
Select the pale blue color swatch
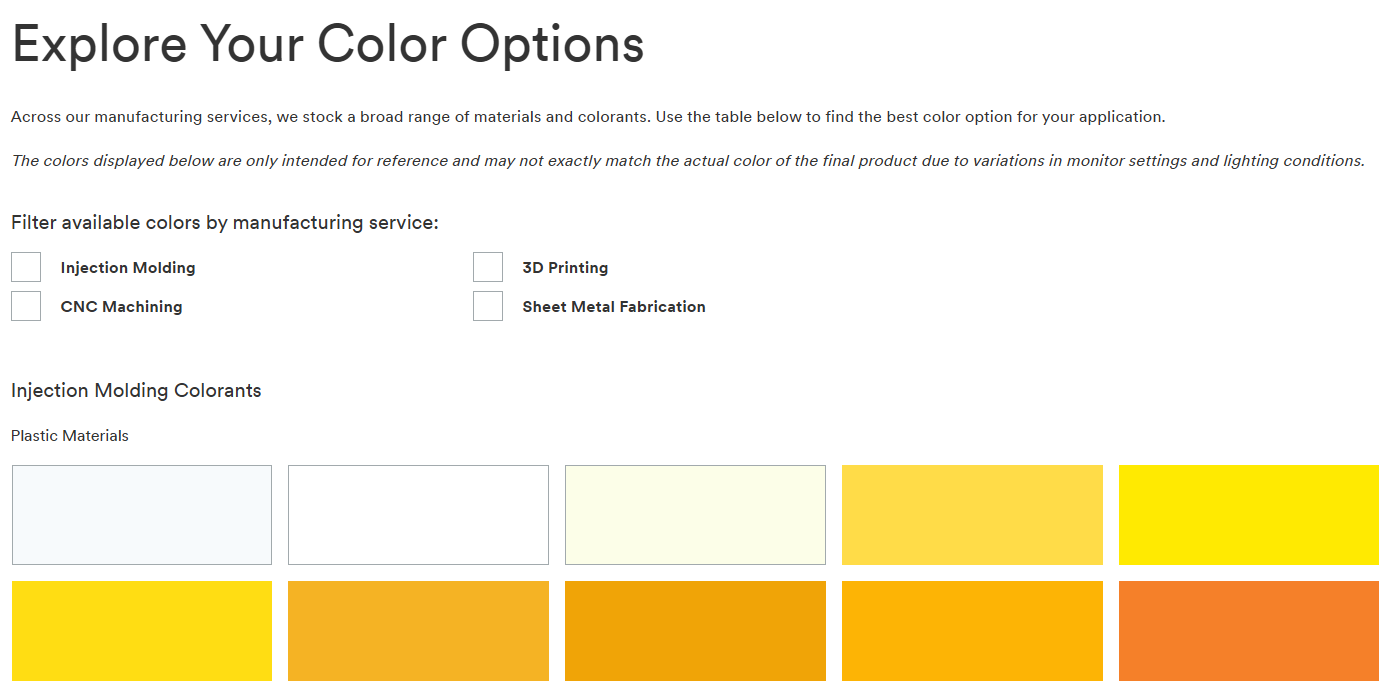pos(141,514)
